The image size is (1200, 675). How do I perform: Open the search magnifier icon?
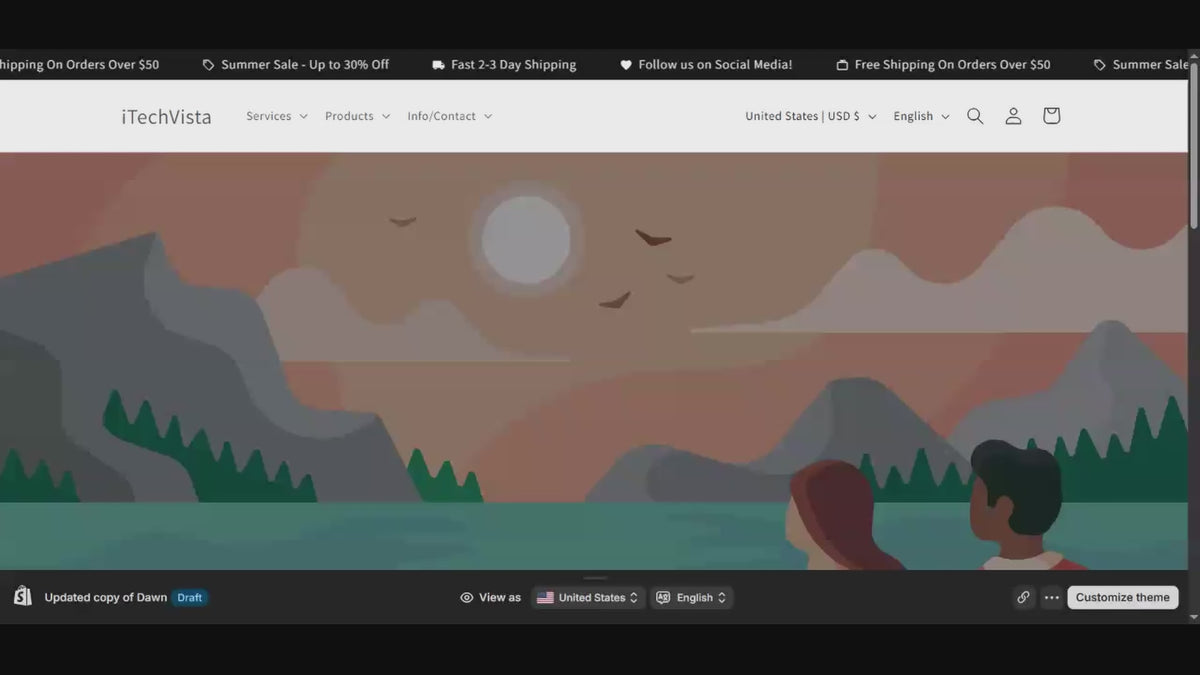click(975, 116)
